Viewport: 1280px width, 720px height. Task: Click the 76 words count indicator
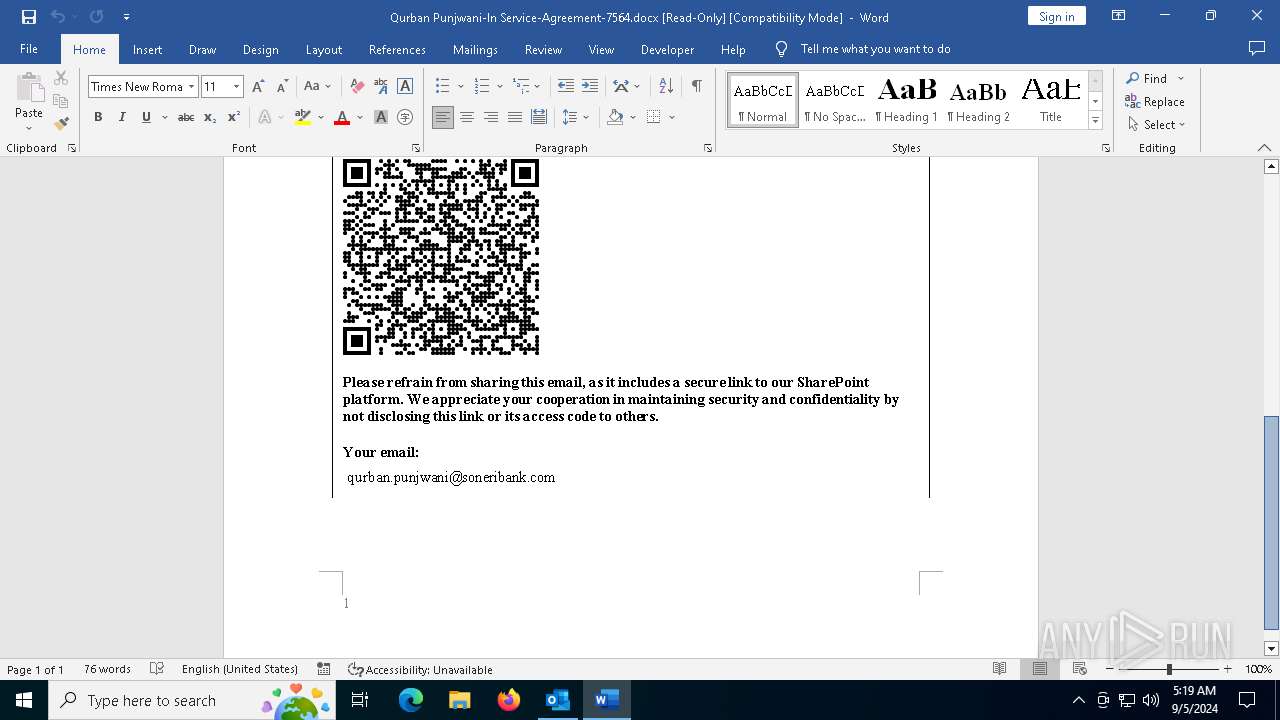[107, 669]
